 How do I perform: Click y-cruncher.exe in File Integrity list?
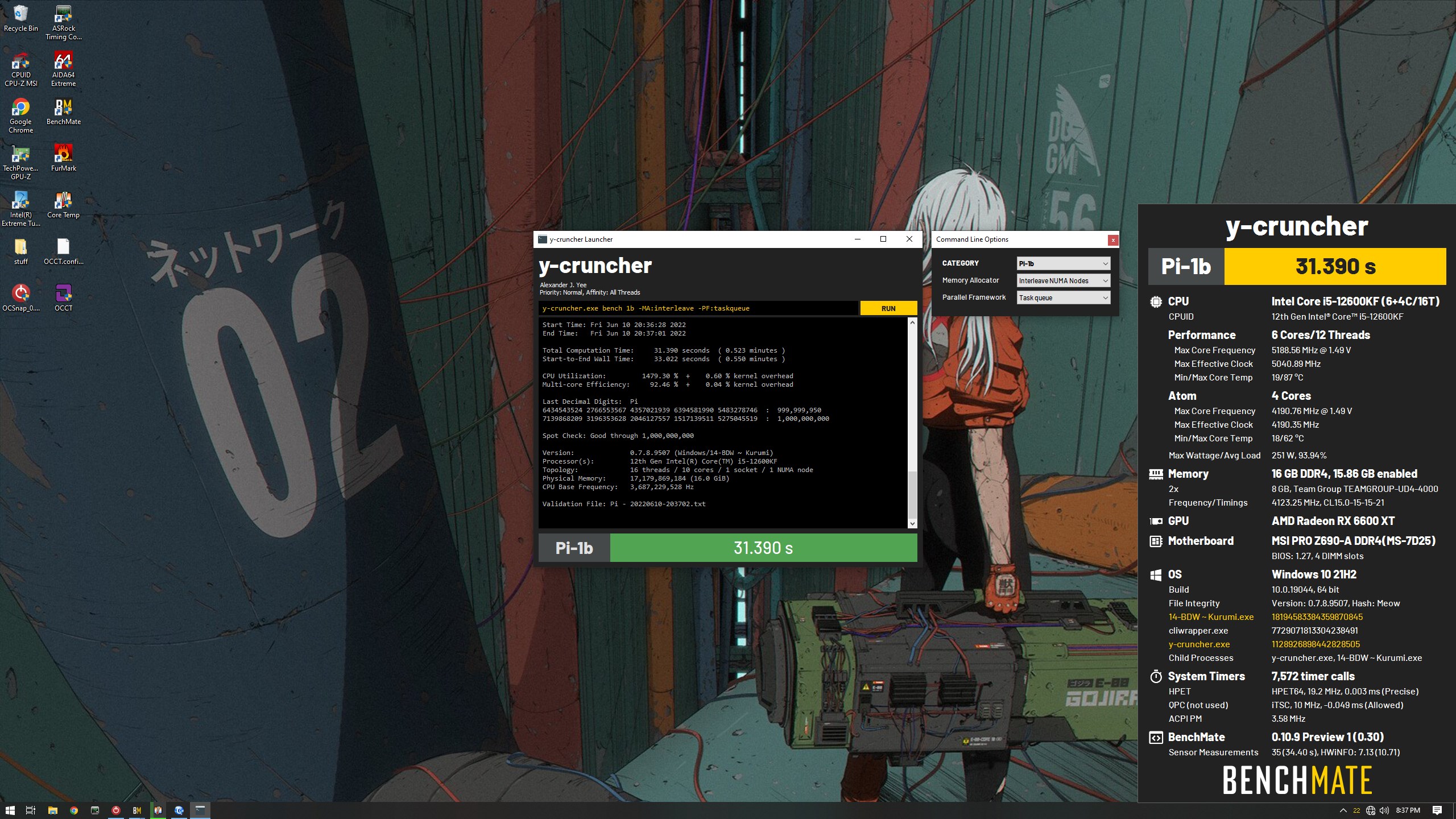click(x=1199, y=644)
